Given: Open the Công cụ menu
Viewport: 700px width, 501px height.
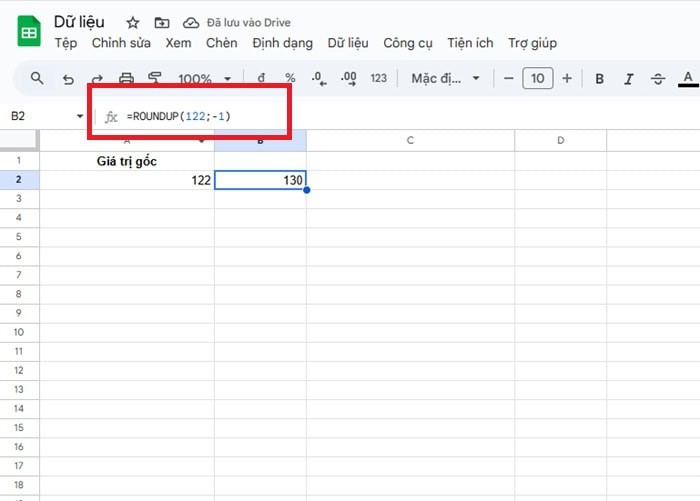Looking at the screenshot, I should [x=408, y=43].
